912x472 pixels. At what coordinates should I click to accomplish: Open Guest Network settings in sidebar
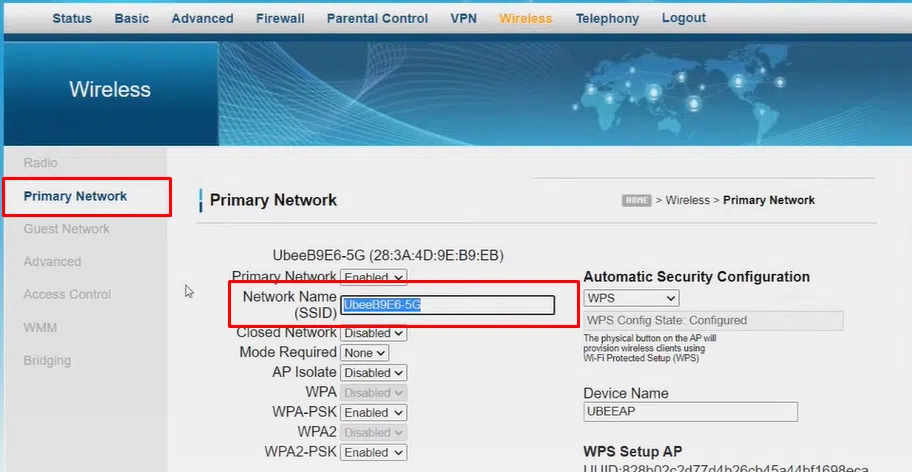[x=67, y=229]
